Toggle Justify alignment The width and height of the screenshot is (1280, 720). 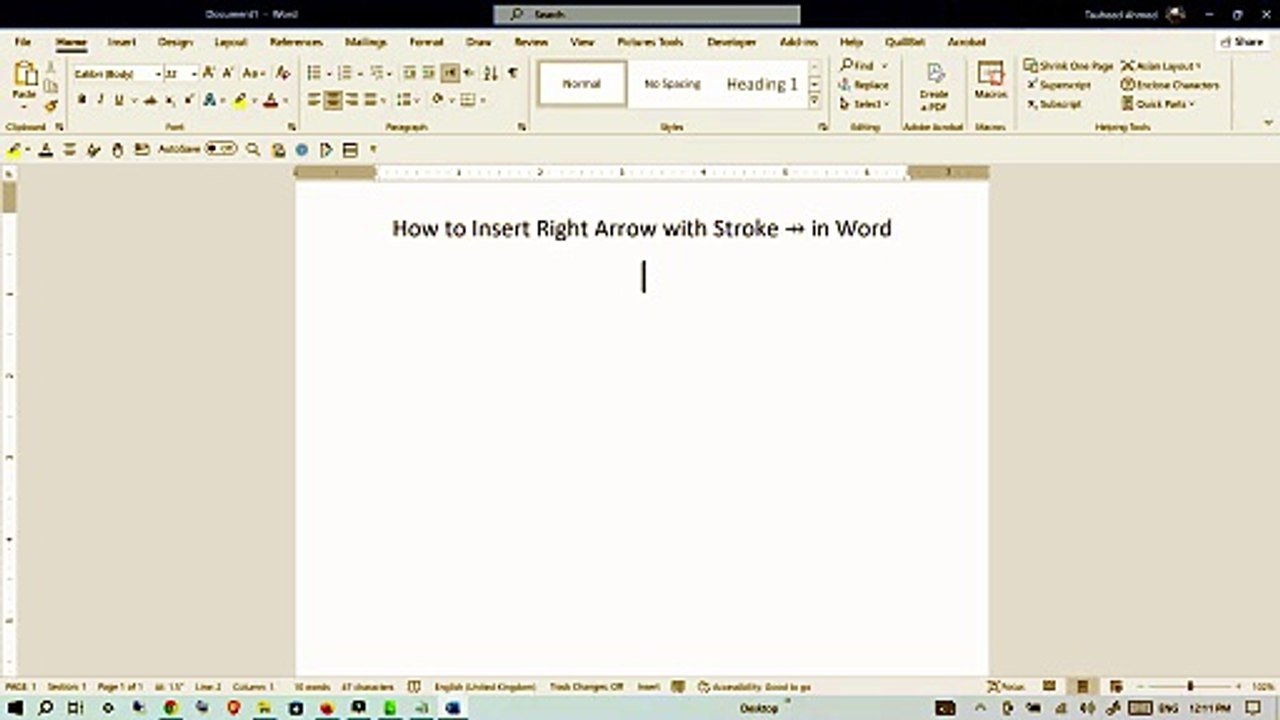(x=371, y=100)
